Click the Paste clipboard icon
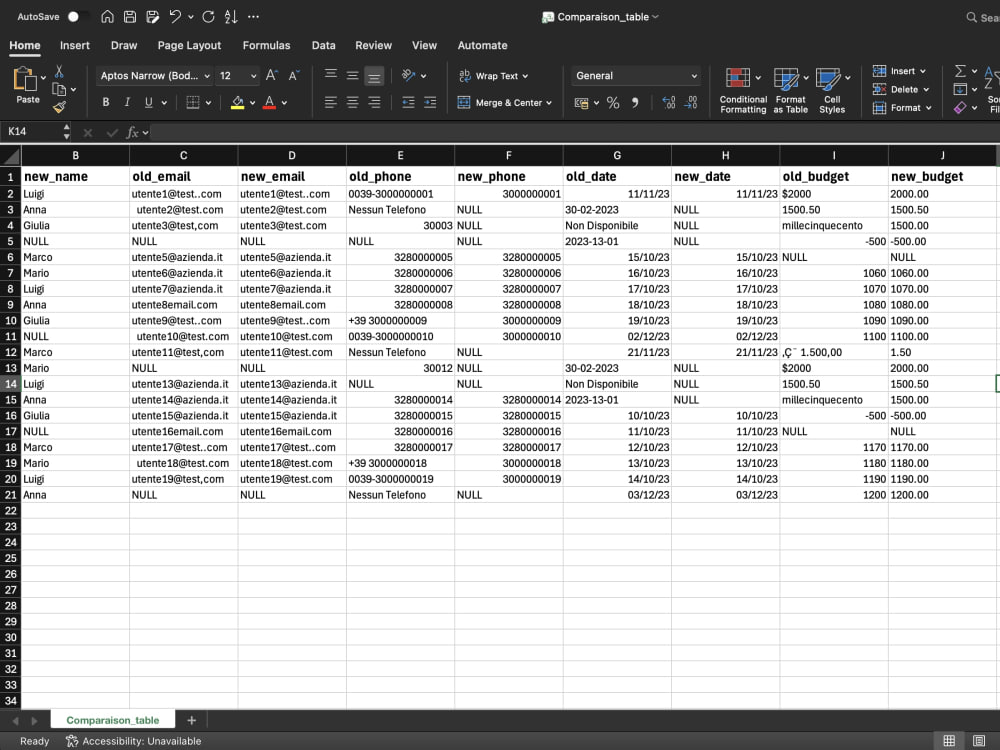Screen dimensions: 1000x750 (x=25, y=79)
